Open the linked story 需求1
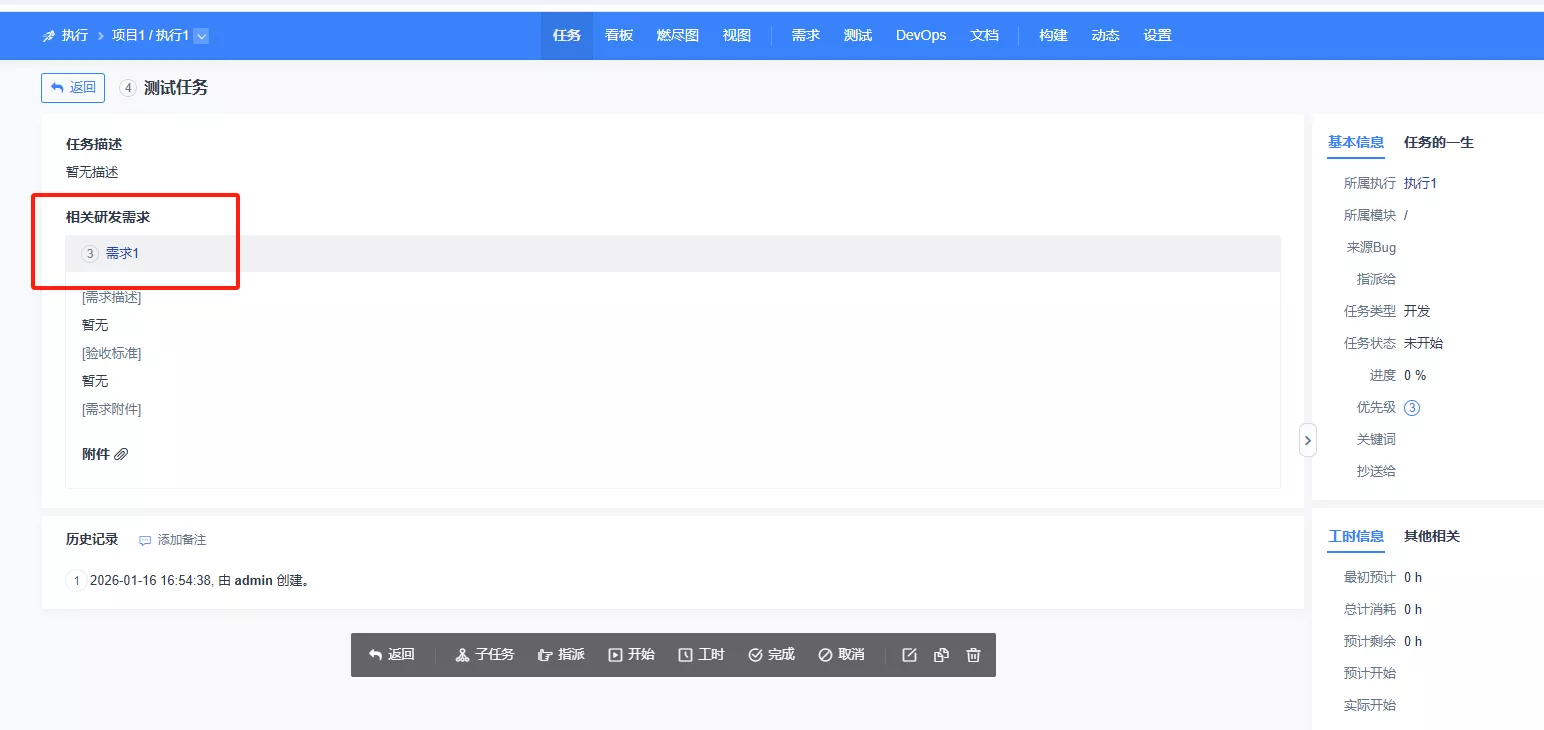Screen dimensions: 1544x730 (x=123, y=254)
